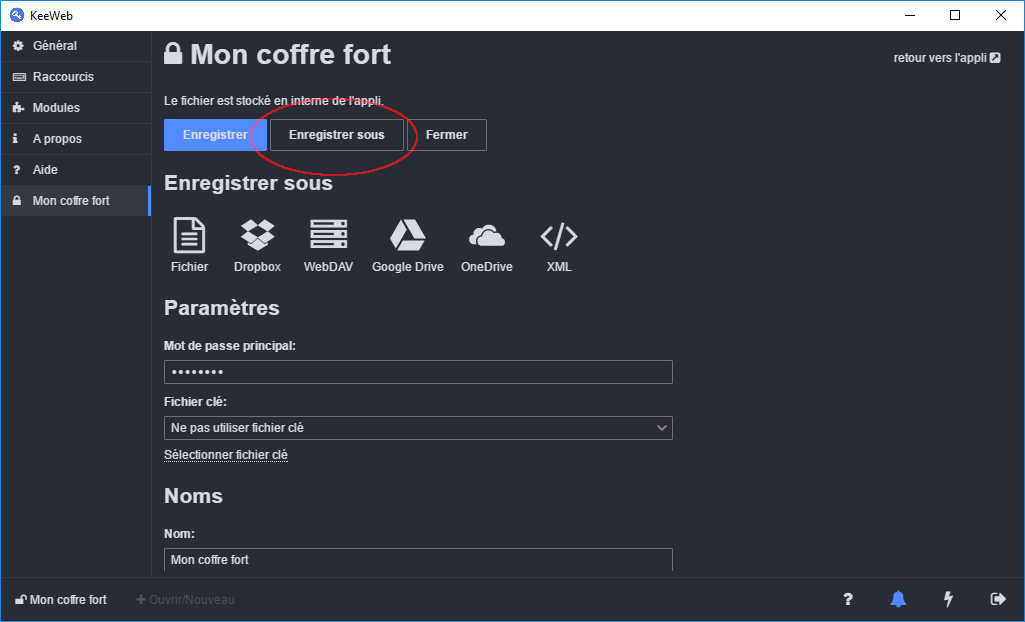Select Dropbox as storage destination

pos(257,243)
